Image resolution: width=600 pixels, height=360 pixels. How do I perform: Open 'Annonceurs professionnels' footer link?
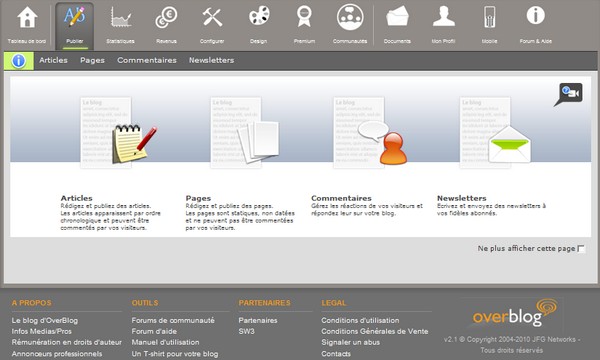pos(57,354)
